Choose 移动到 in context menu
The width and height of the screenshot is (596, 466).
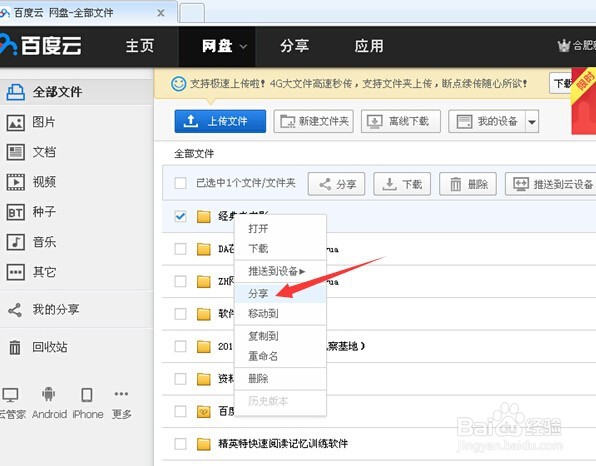pos(281,314)
